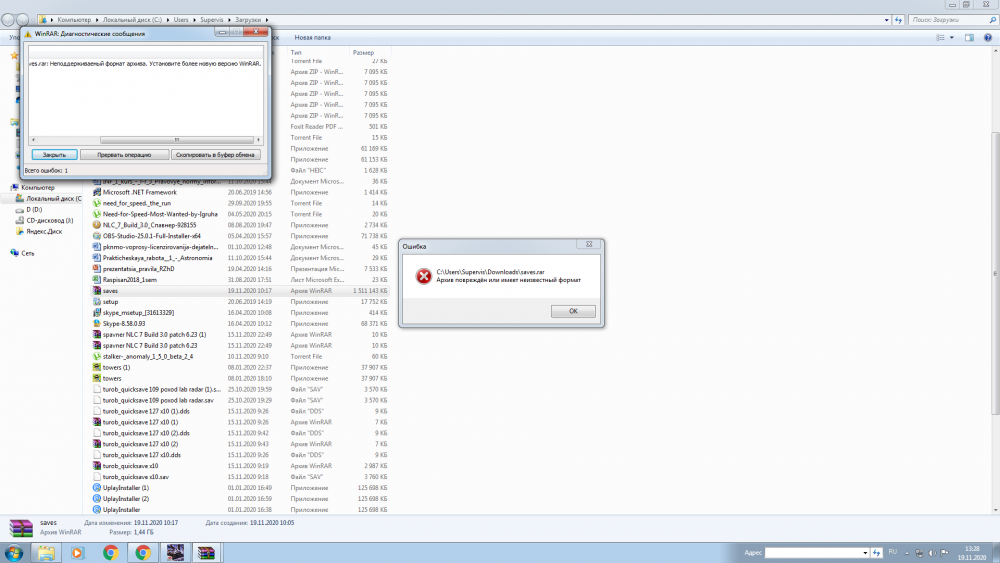
Task: Select Яндекс.Диск in the navigation tree
Action: (x=44, y=231)
